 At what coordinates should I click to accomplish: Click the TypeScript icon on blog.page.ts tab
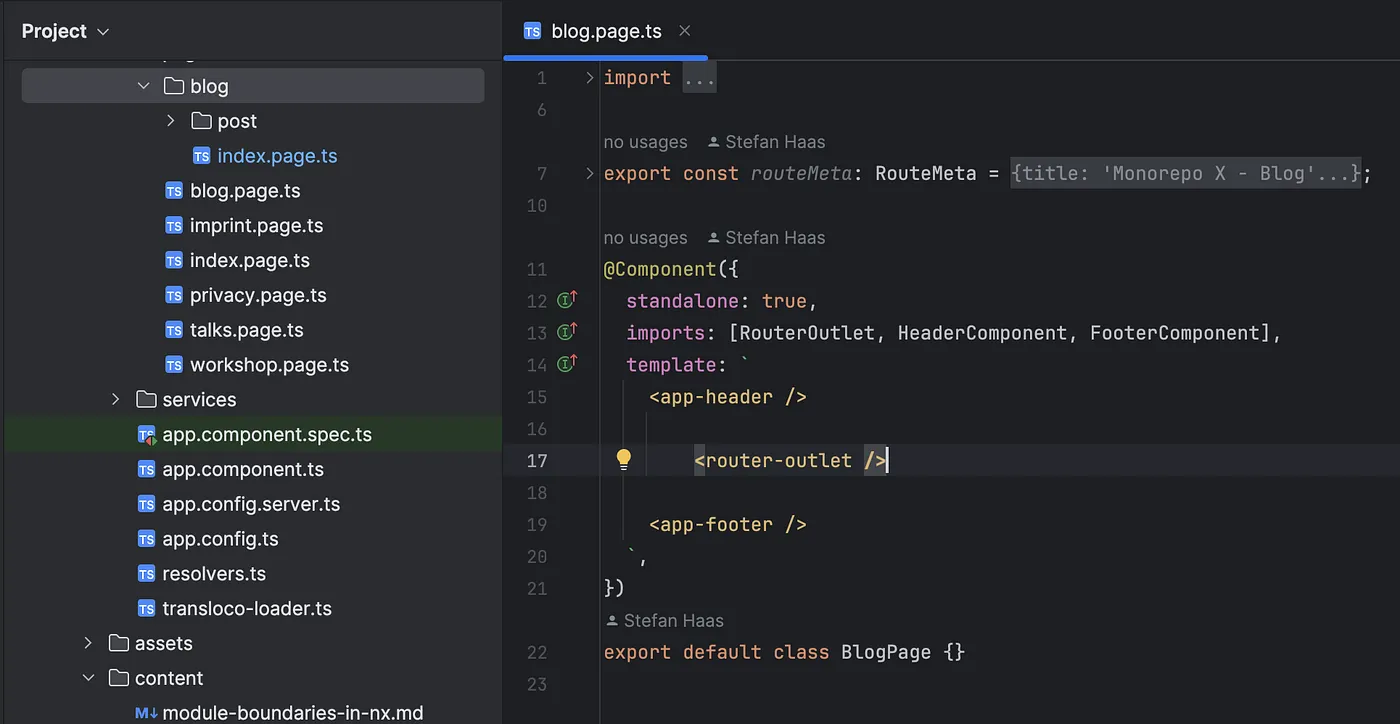(x=534, y=31)
